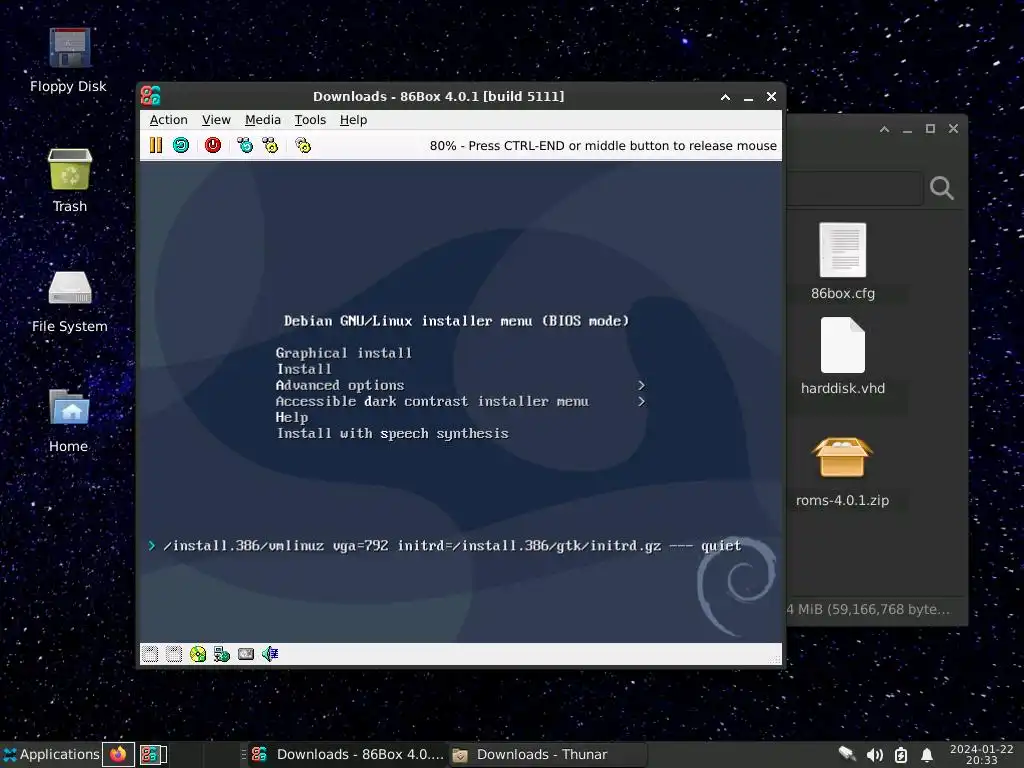Select the Install entry in the installer menu

click(x=304, y=369)
